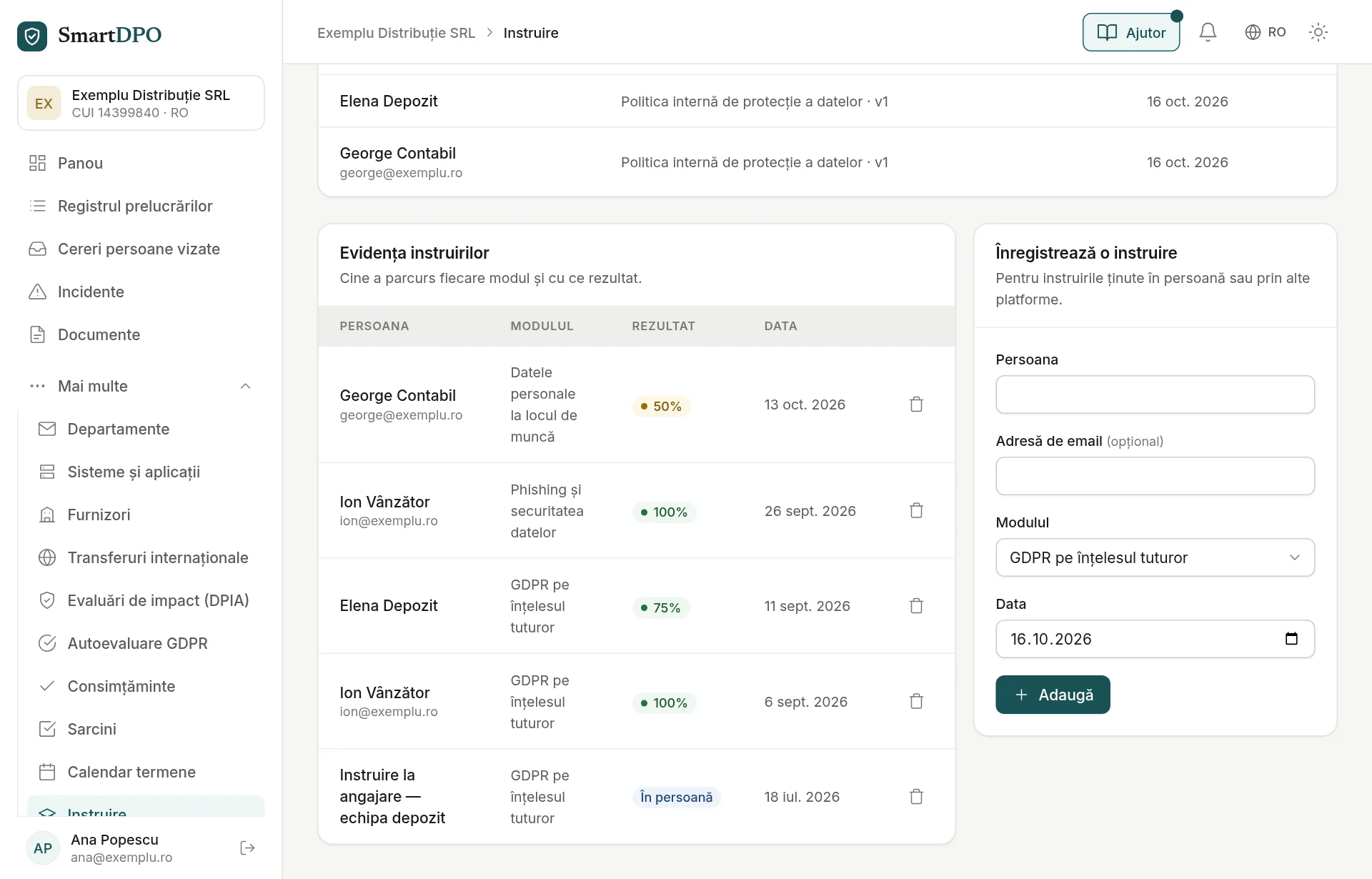
Task: Click the Exemplu Distribuție SRL breadcrumb
Action: coord(396,33)
